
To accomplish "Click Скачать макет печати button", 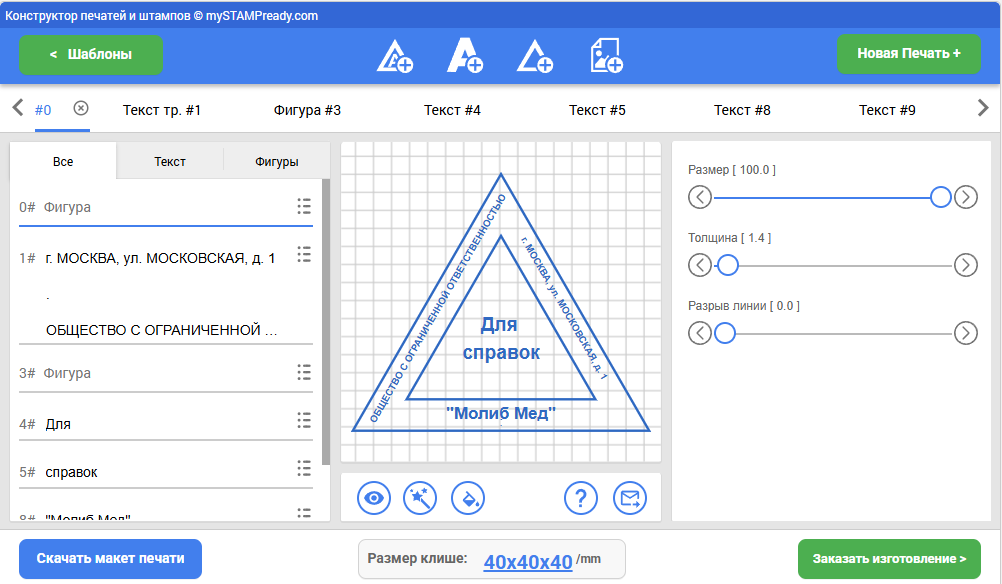I will coord(111,558).
